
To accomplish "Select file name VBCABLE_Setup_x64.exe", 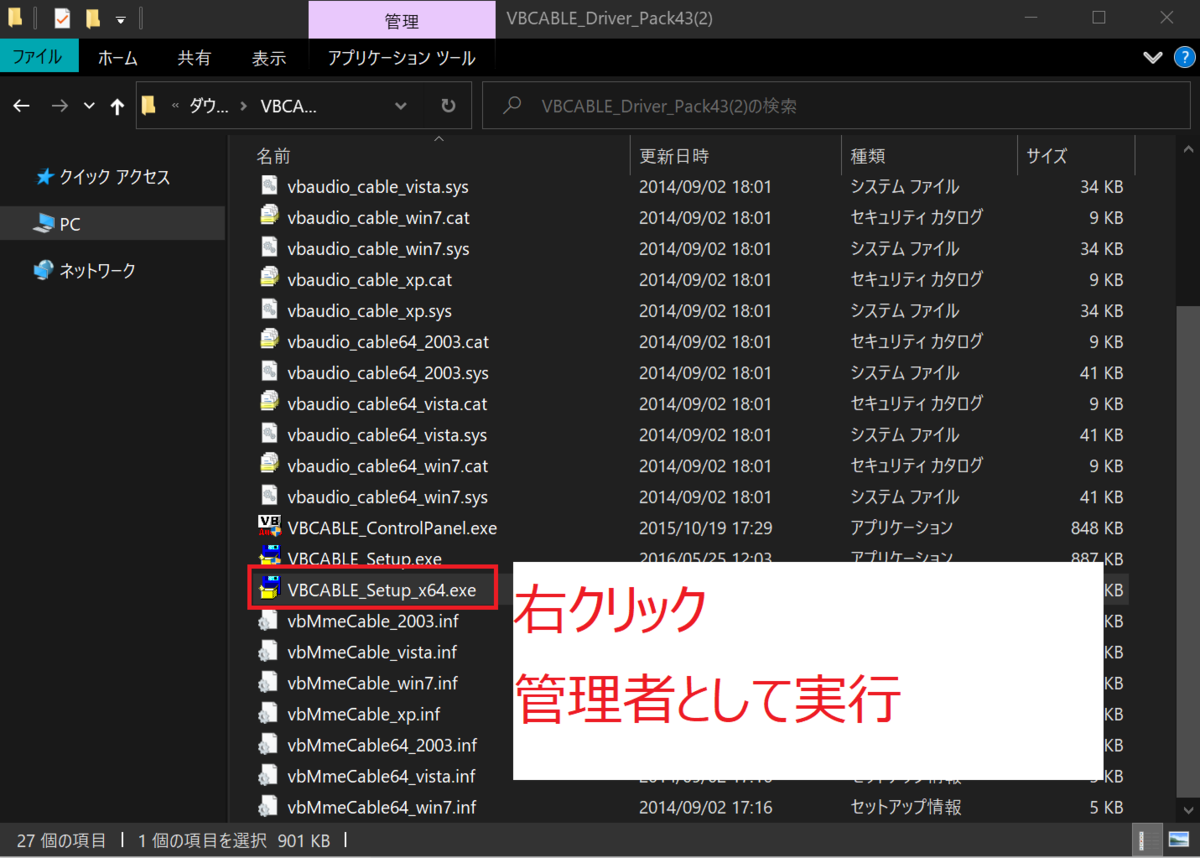I will (381, 590).
